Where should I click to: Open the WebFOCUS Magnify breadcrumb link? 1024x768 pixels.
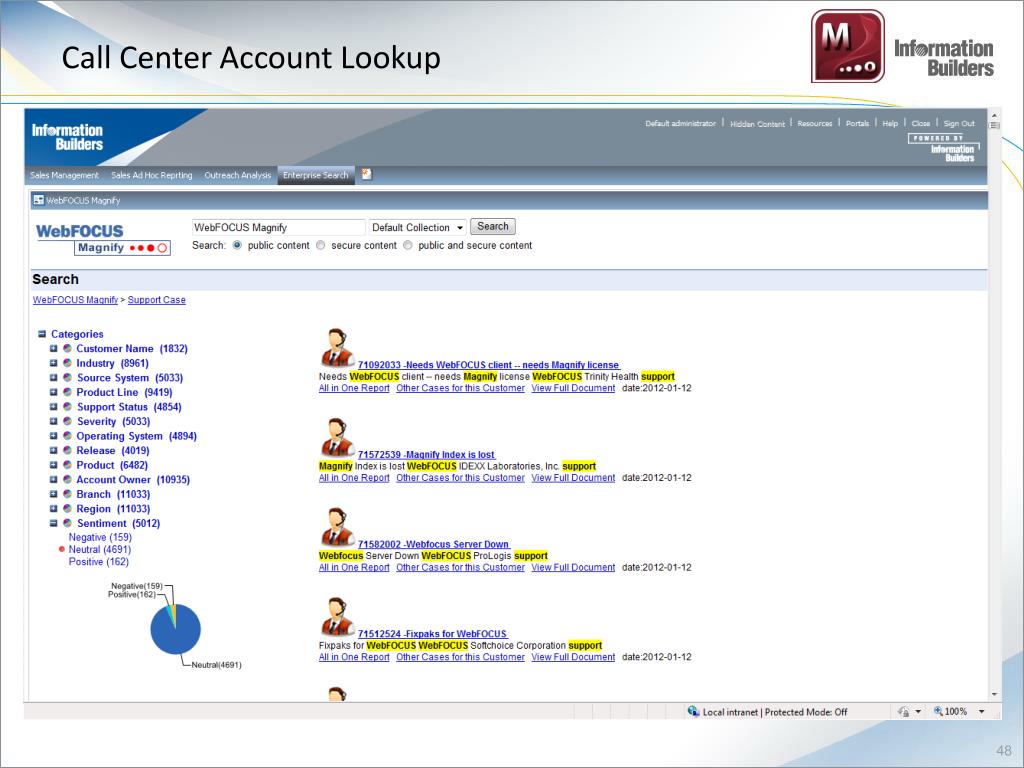pos(75,300)
